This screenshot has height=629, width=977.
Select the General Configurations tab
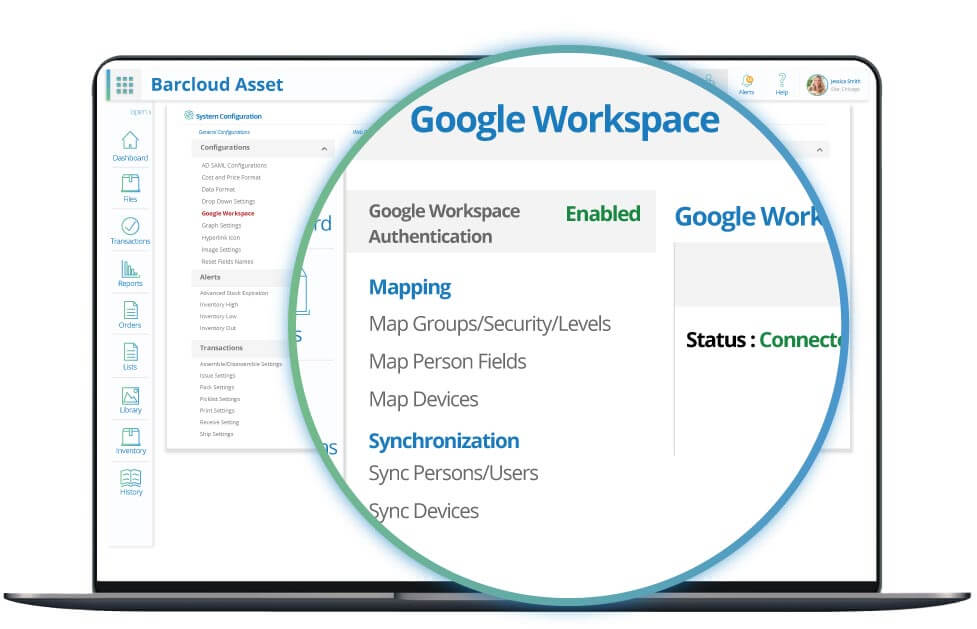[224, 132]
